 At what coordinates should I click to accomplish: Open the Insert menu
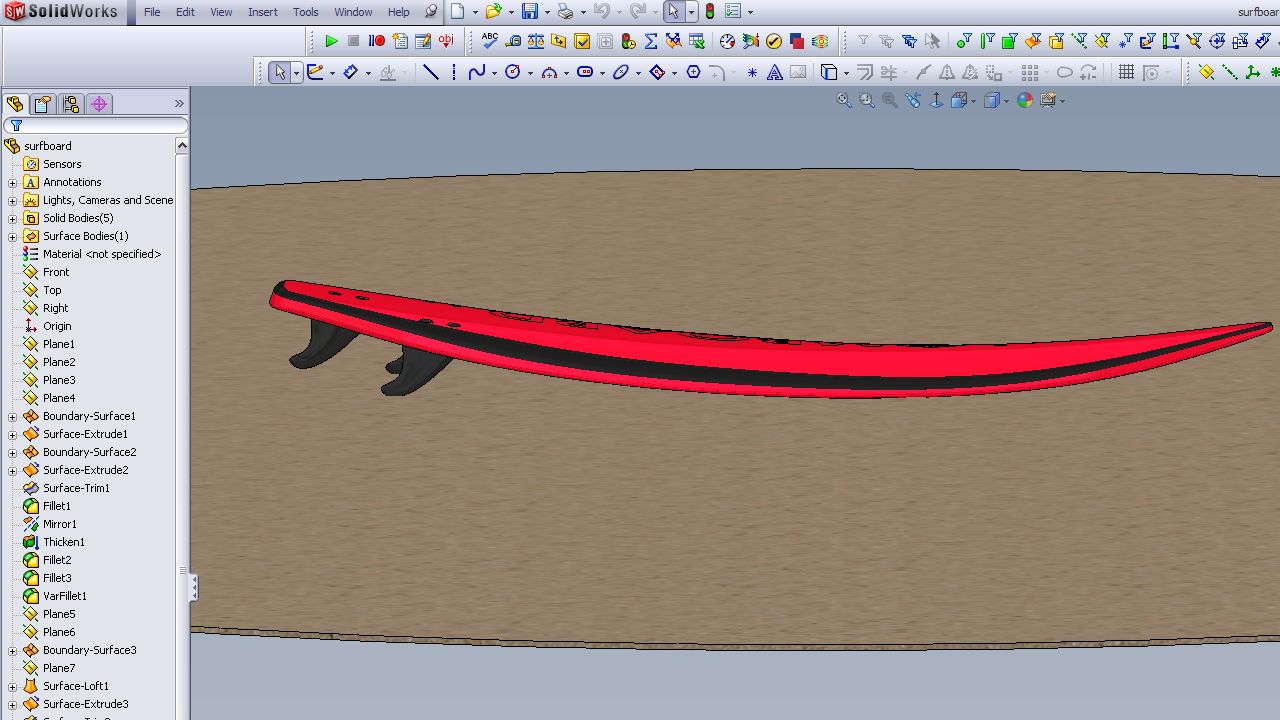(x=263, y=12)
